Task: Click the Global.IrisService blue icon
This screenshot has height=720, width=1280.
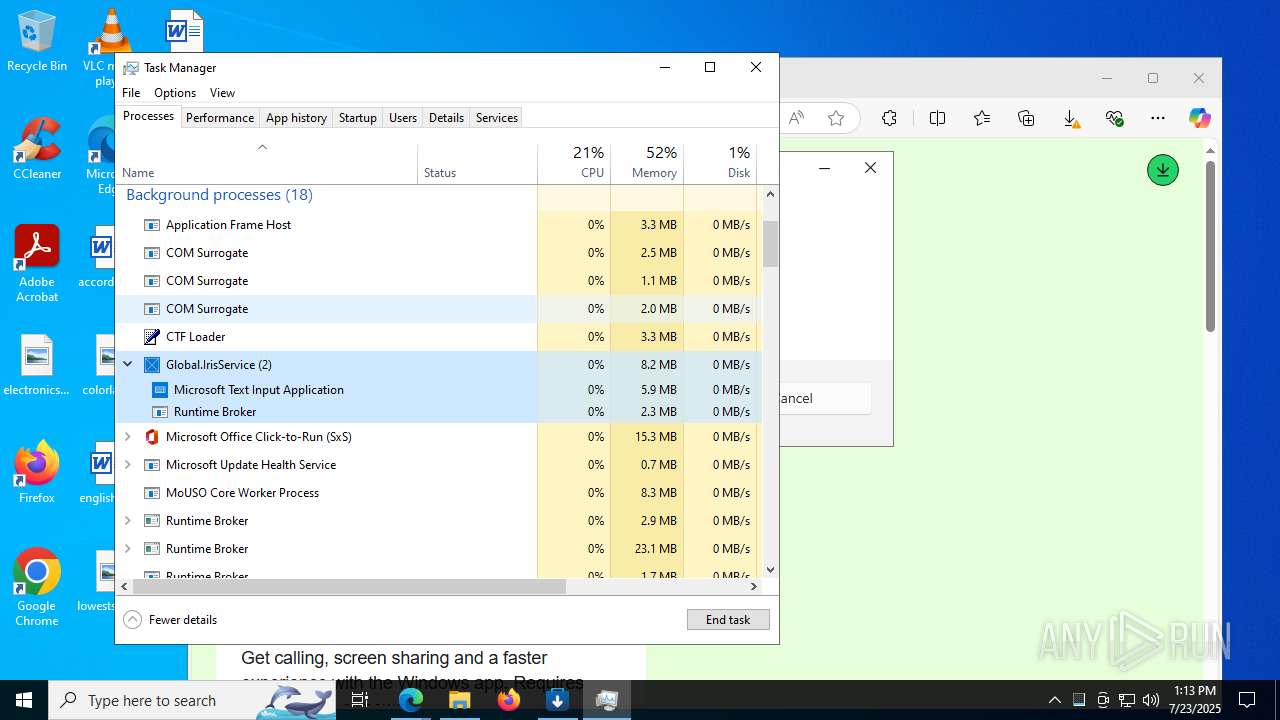Action: [152, 365]
